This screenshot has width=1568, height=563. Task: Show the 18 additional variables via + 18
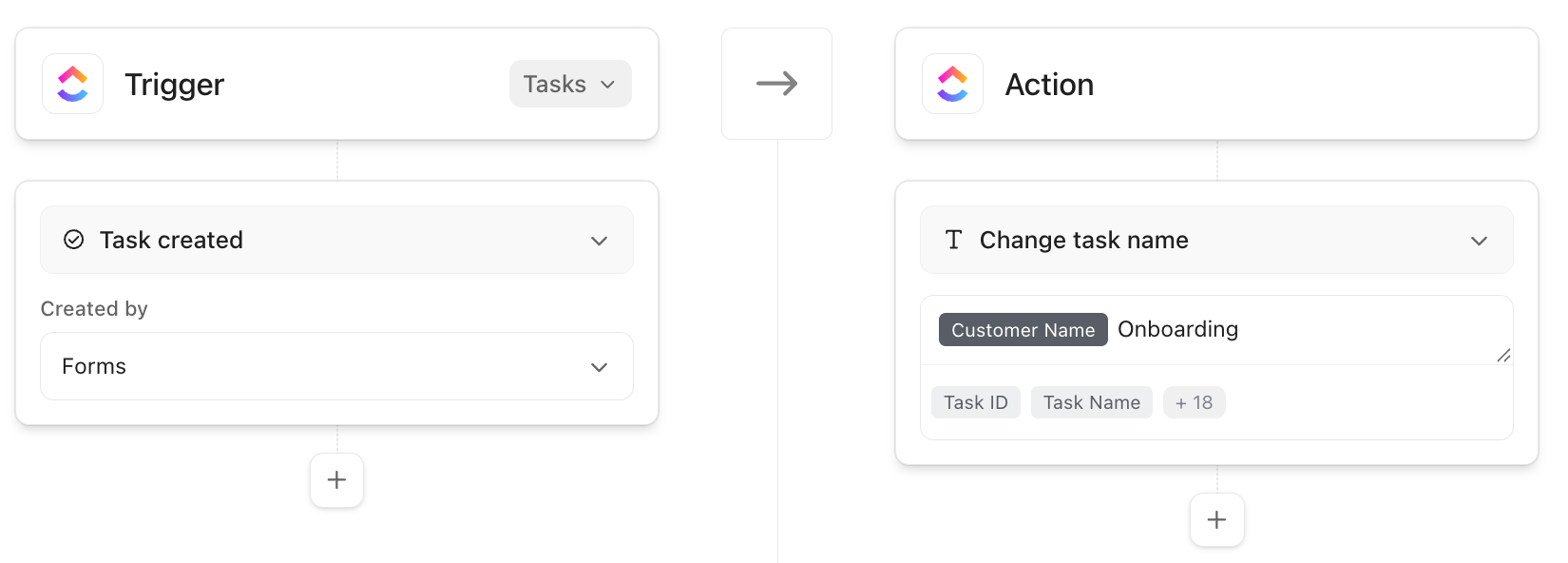coord(1195,402)
